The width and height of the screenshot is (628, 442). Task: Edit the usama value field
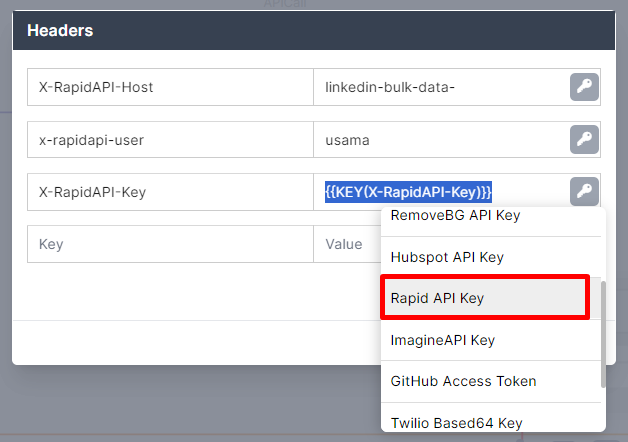pyautogui.click(x=441, y=140)
